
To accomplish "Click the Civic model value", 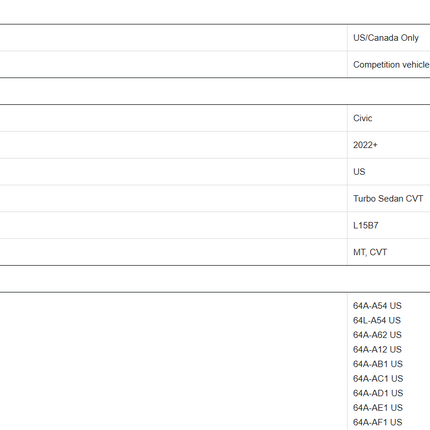I will pos(362,118).
